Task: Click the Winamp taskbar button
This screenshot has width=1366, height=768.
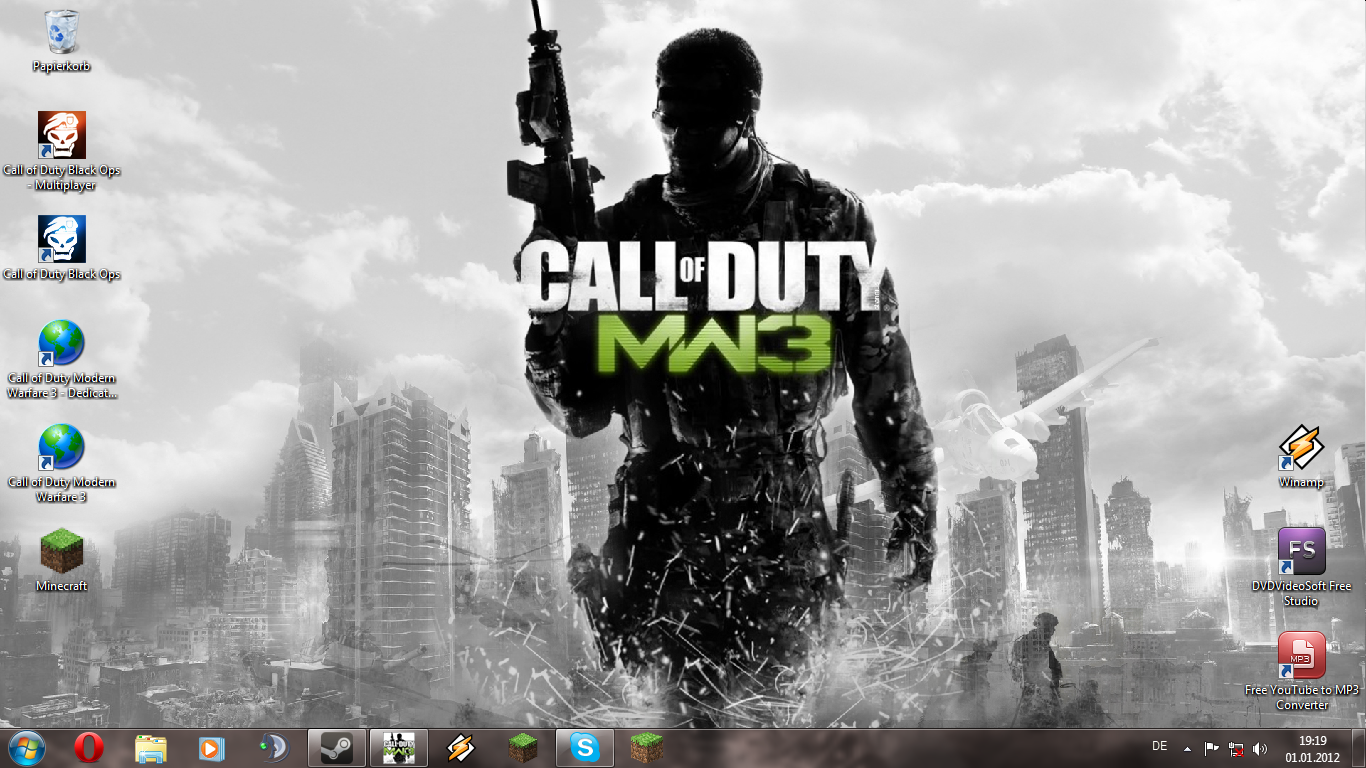Action: pyautogui.click(x=460, y=748)
